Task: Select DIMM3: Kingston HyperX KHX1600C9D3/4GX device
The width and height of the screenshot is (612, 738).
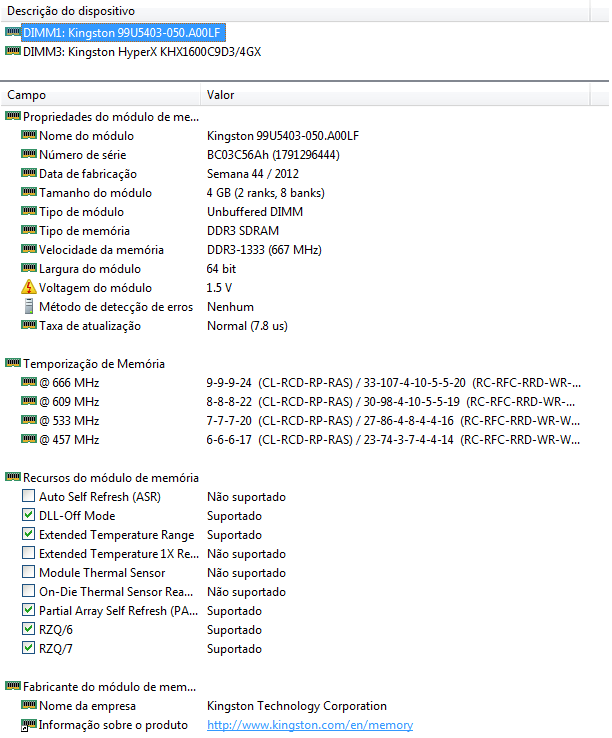Action: tap(142, 52)
